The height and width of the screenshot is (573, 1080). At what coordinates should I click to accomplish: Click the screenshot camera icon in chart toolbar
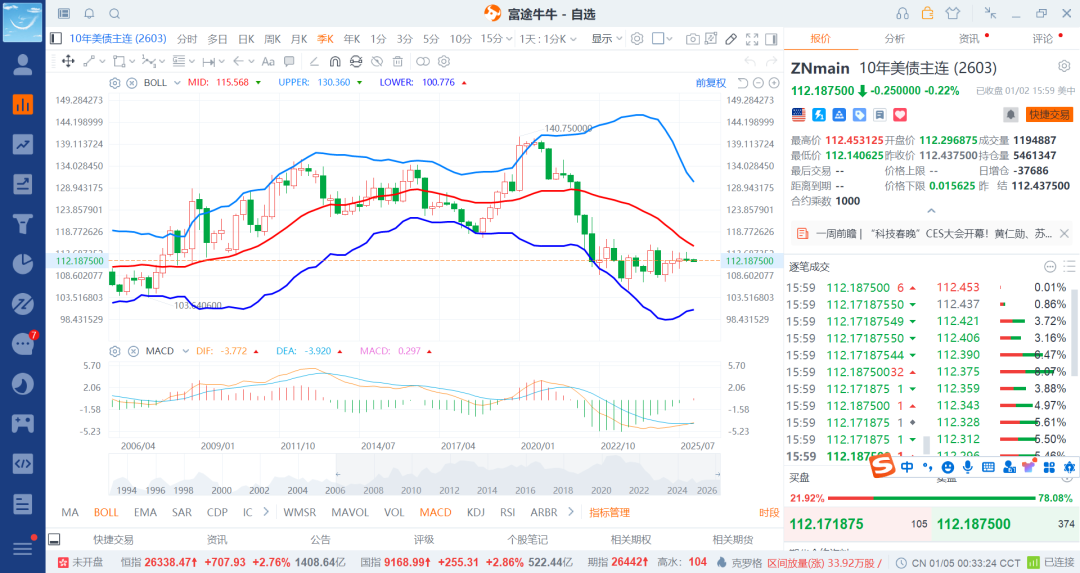coord(693,39)
